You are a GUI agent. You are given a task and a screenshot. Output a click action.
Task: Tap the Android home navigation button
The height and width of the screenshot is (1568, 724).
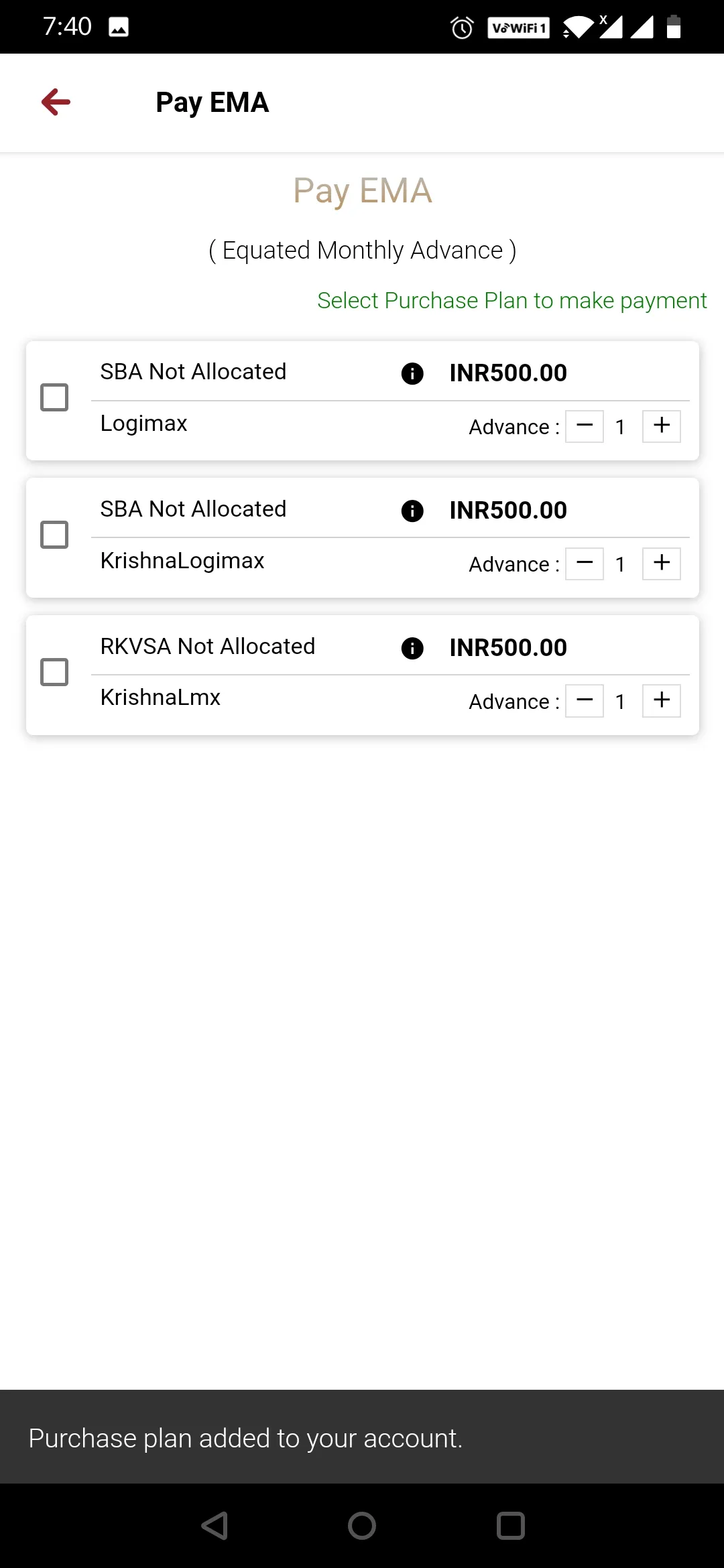pyautogui.click(x=362, y=1526)
